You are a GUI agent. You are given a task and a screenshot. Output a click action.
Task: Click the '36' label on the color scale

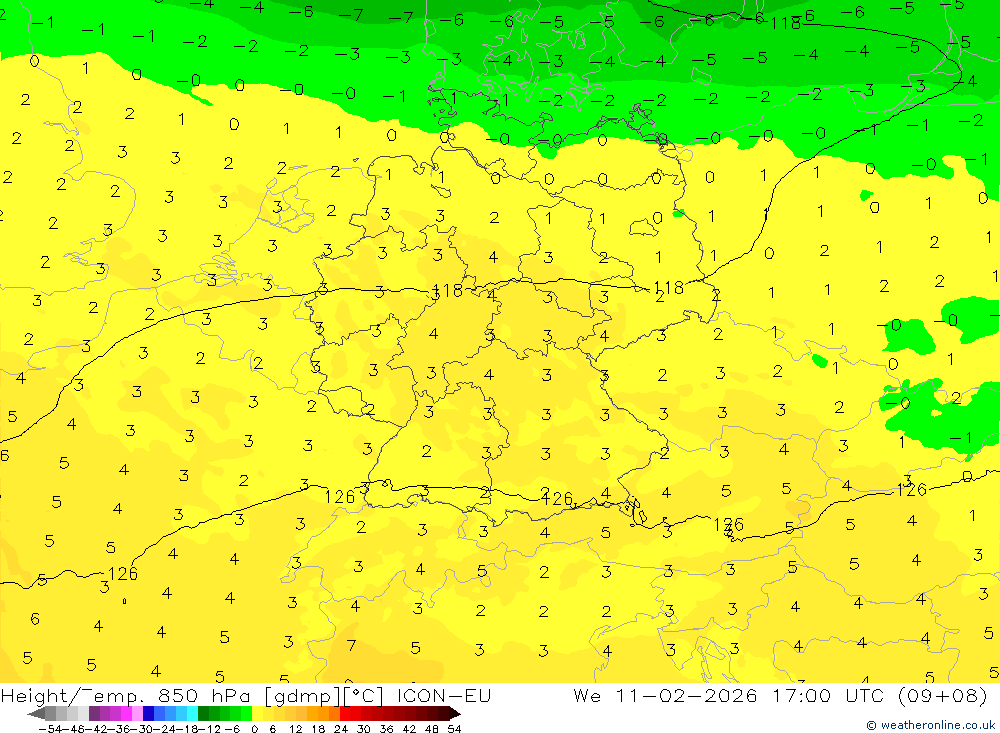[386, 729]
